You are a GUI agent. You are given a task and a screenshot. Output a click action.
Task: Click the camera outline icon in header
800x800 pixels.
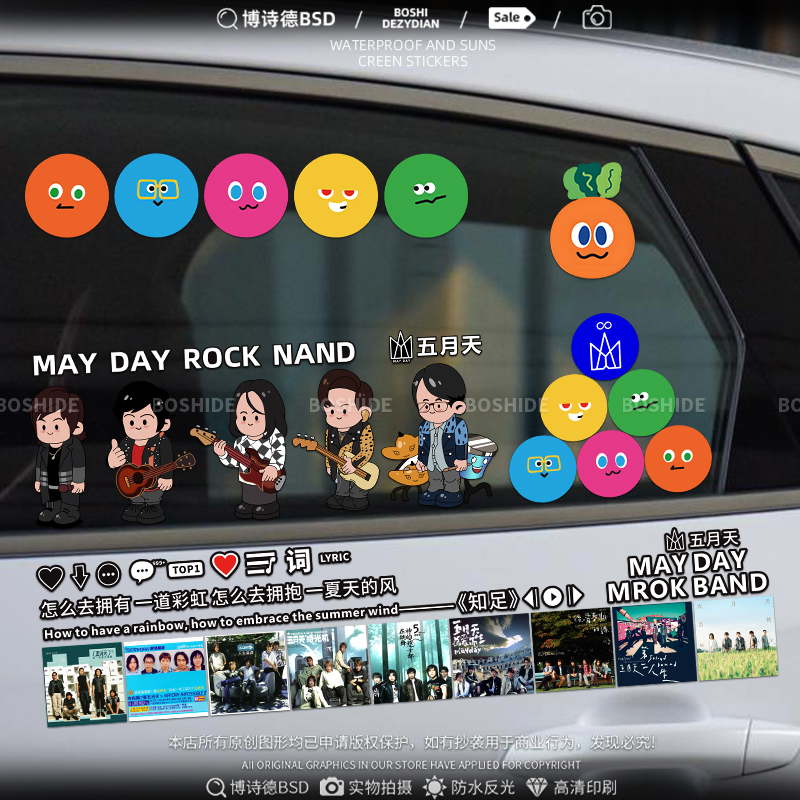[596, 18]
